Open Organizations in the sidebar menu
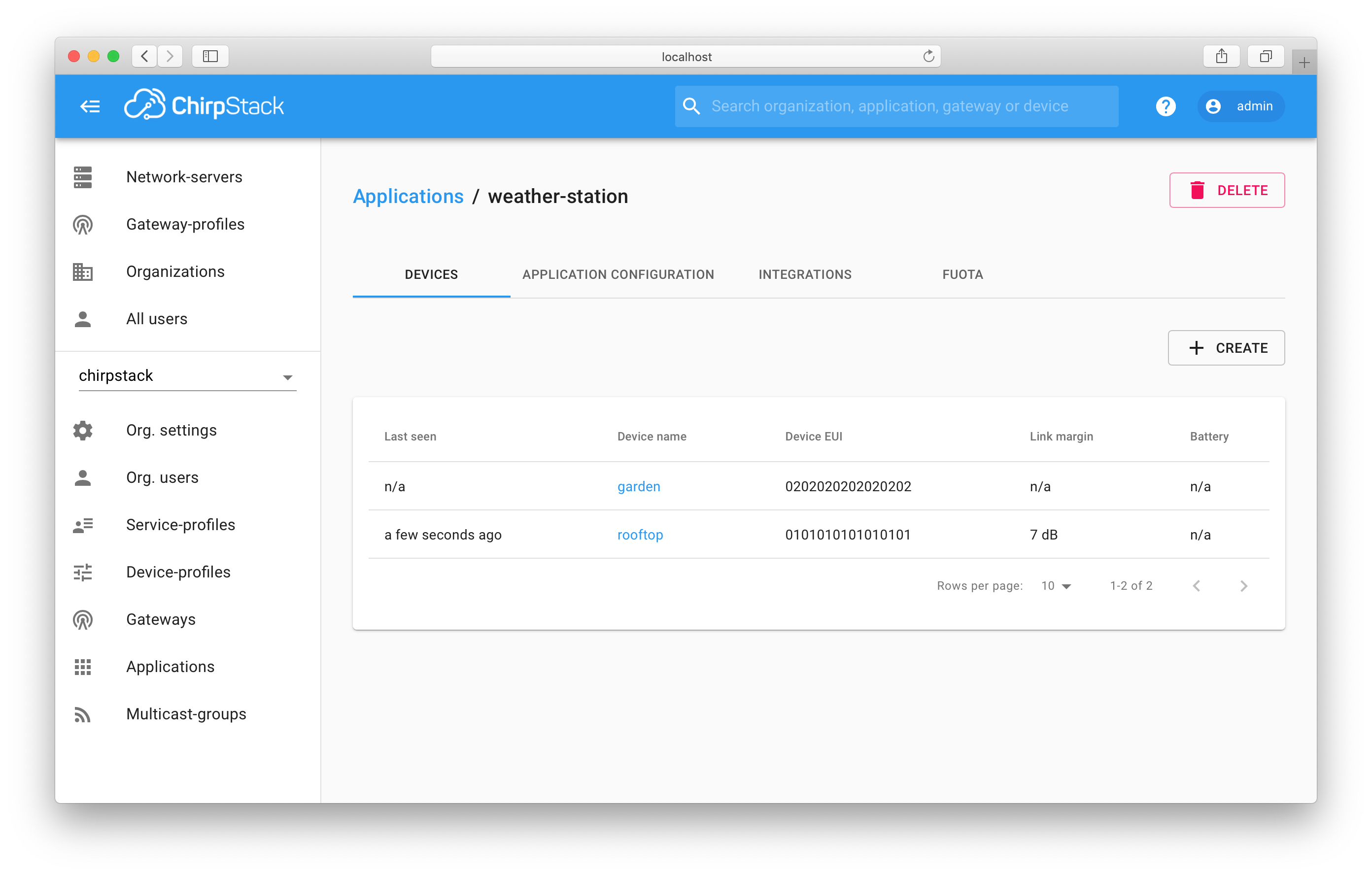Screen dimensions: 1372x876 [x=187, y=271]
